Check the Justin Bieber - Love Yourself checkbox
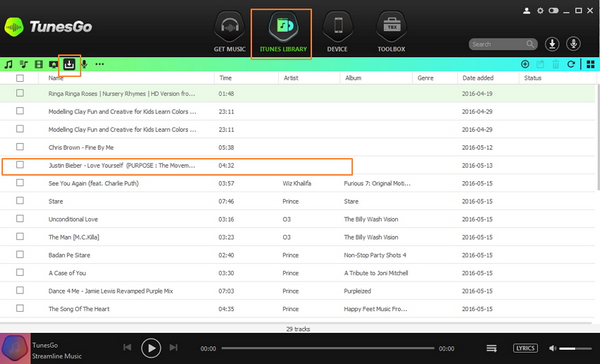This screenshot has height=364, width=600. click(20, 165)
